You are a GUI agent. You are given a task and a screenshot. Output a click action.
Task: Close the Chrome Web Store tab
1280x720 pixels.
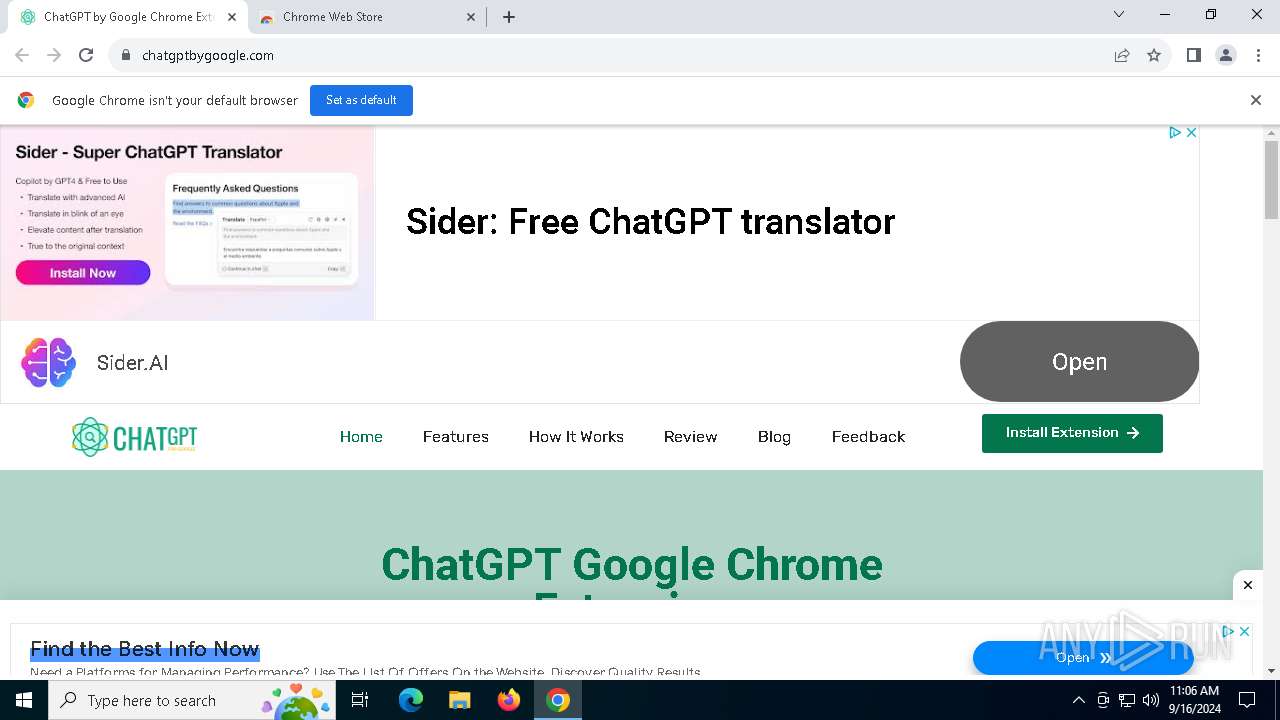(471, 17)
